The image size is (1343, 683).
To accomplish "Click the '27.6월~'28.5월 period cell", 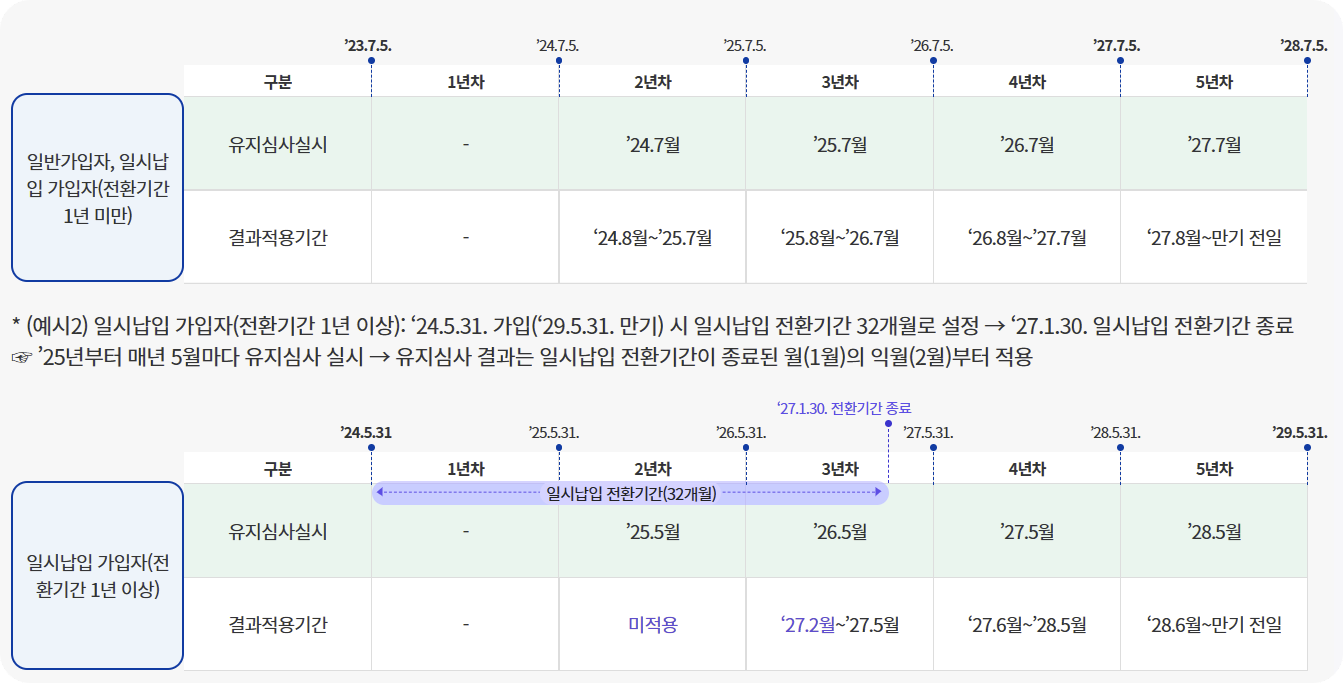I will pos(1026,625).
